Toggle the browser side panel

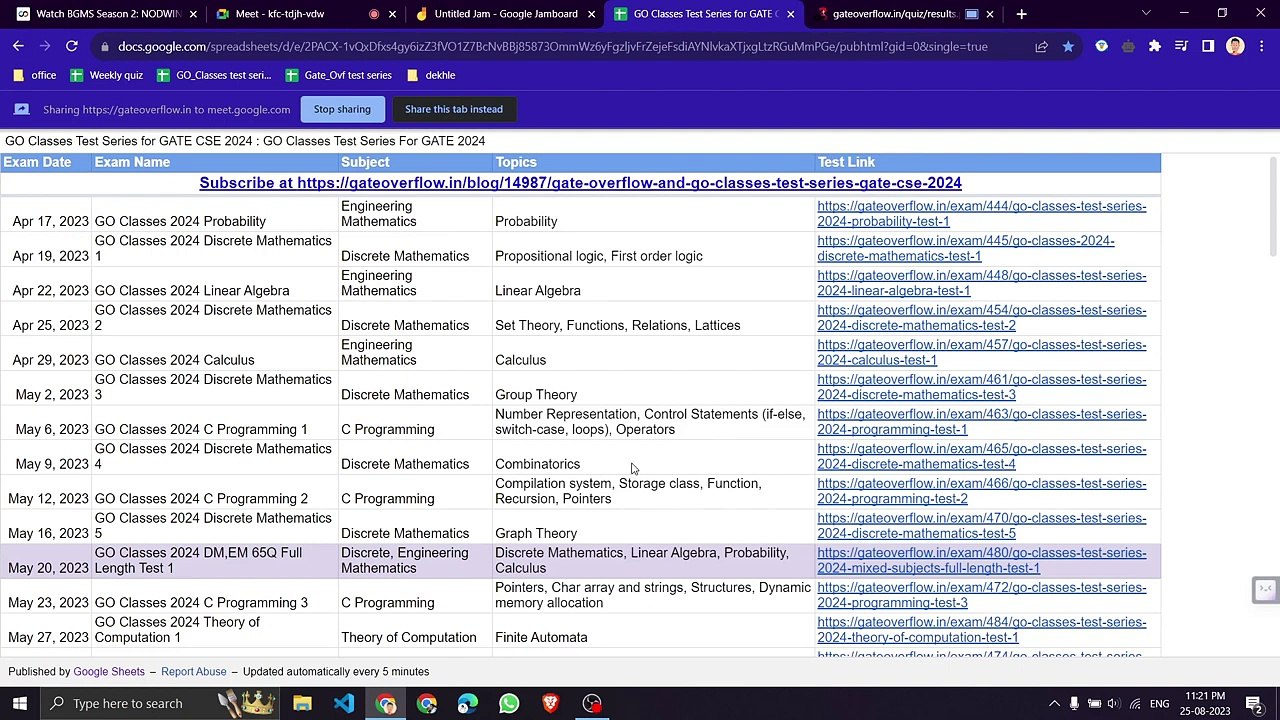1208,46
